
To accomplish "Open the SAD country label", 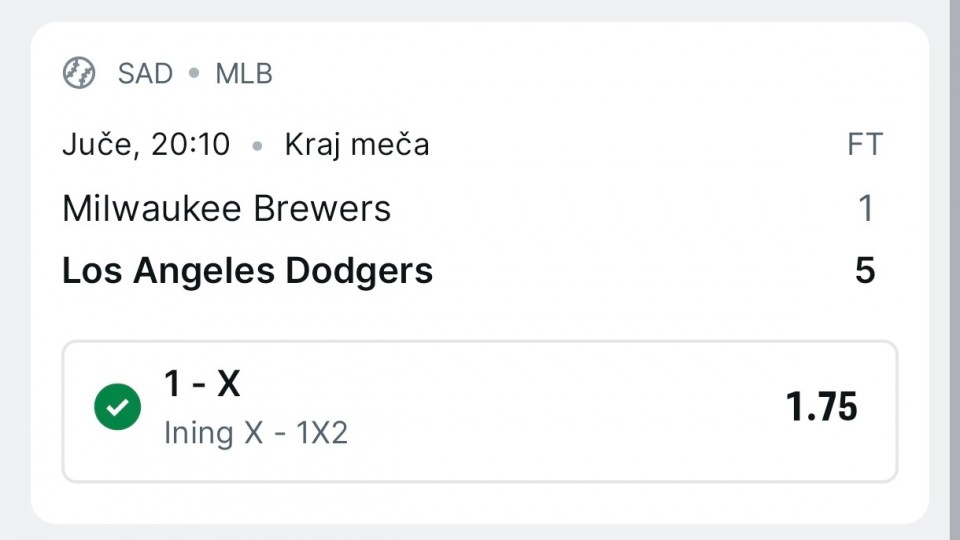I will (x=145, y=73).
